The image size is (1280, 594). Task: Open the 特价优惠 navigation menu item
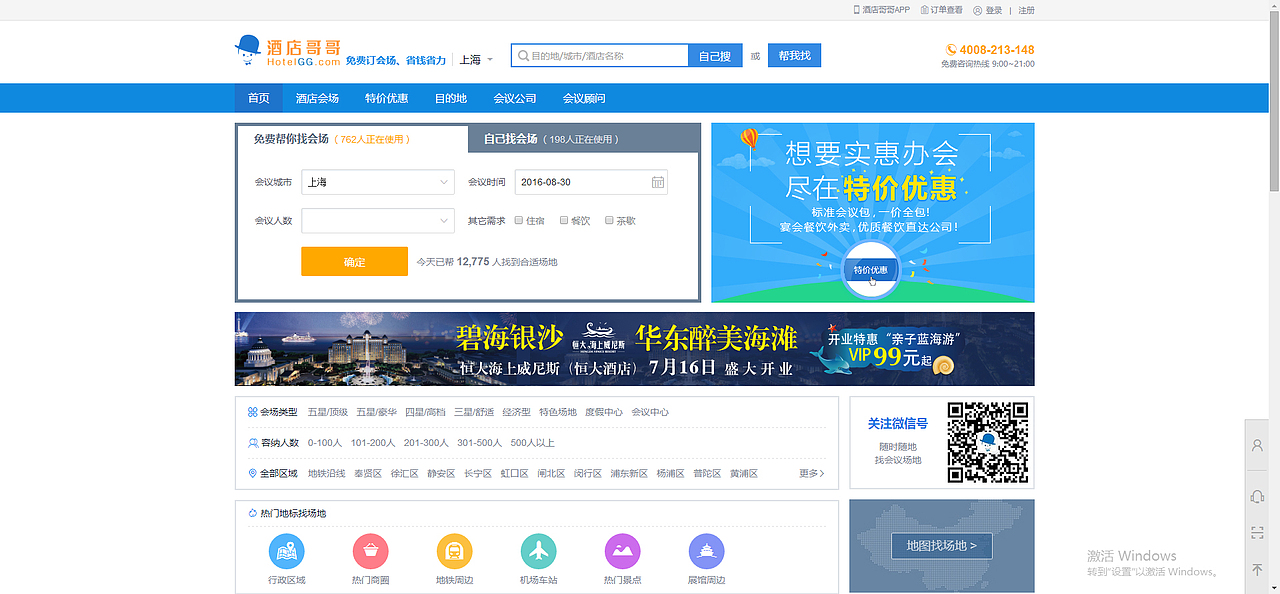tap(387, 97)
